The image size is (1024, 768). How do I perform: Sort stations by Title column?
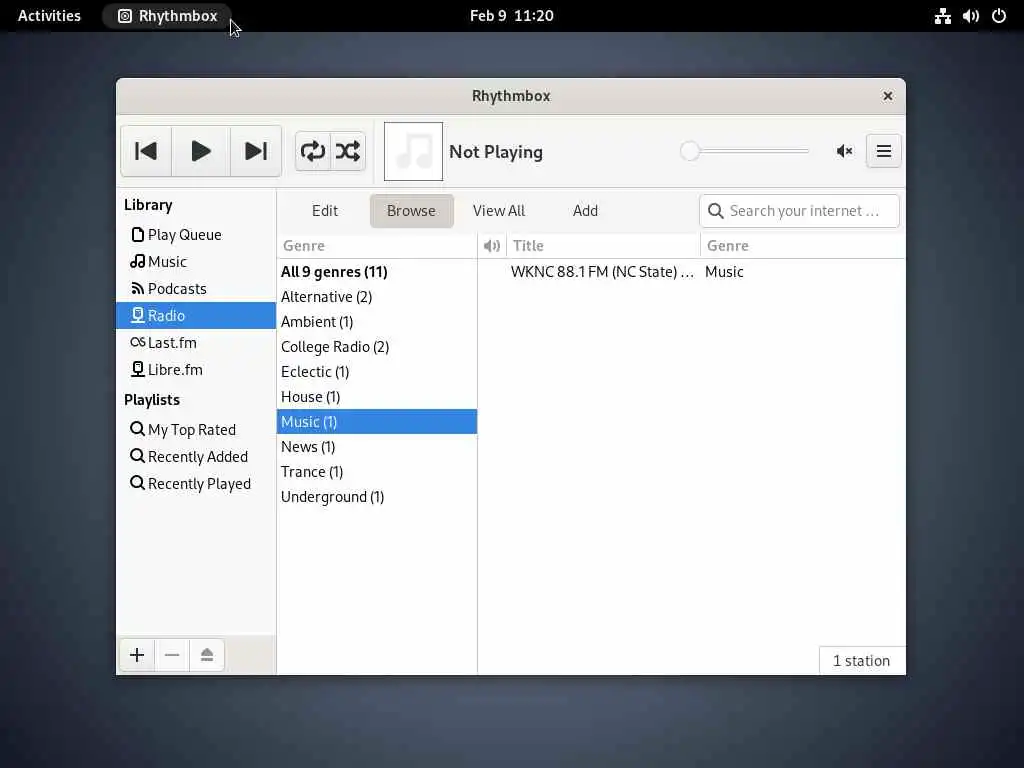pos(603,246)
